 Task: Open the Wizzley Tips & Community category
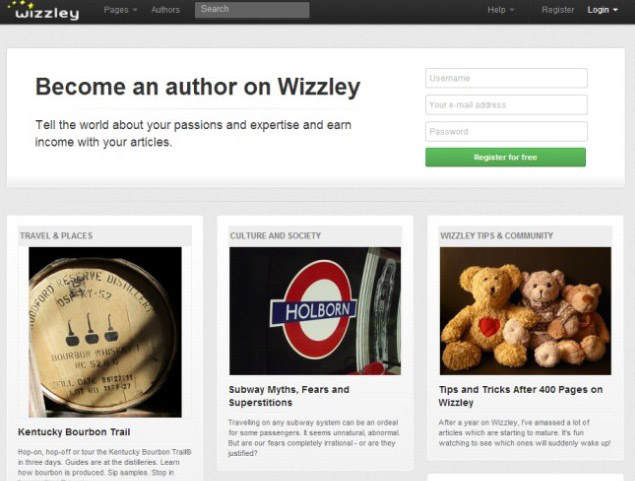(x=496, y=236)
